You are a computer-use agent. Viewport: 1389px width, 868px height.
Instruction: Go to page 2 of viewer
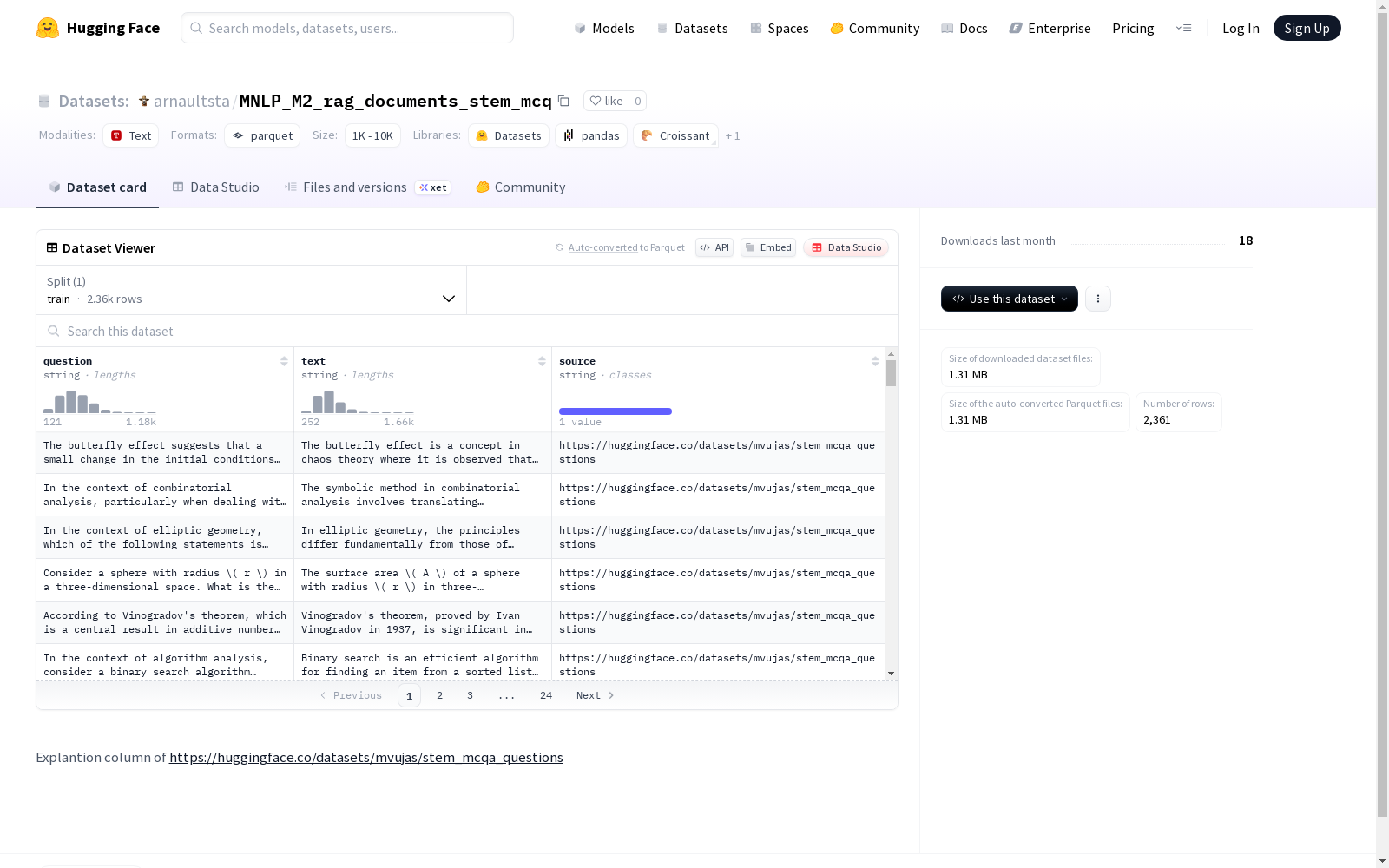(440, 695)
